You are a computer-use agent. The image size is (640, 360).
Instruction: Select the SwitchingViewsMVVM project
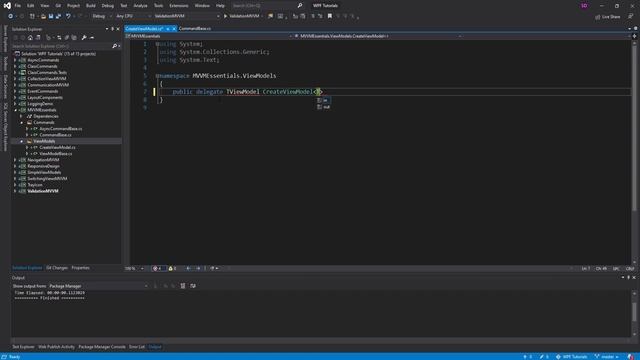pyautogui.click(x=47, y=179)
